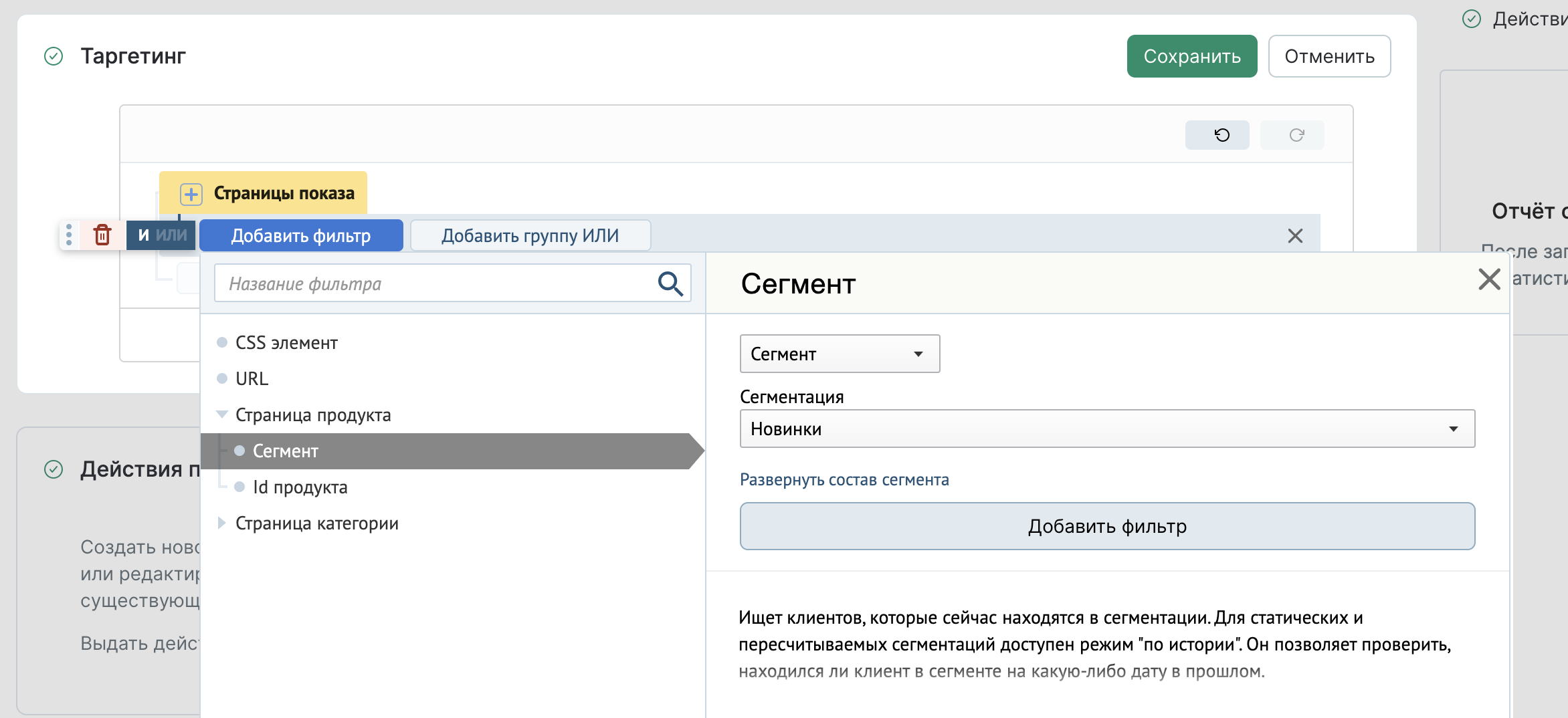Switch condition operator to И
Screen dimensions: 1568x718
point(143,235)
